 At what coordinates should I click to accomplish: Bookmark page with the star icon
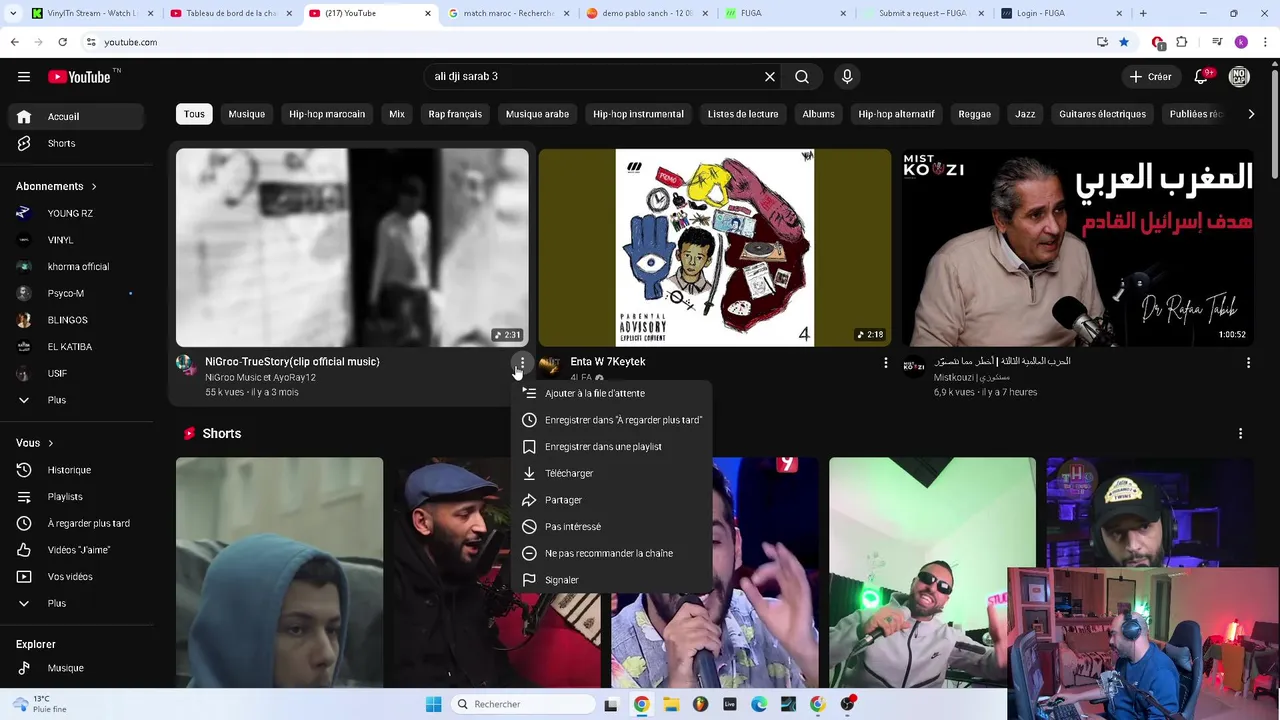pos(1124,42)
